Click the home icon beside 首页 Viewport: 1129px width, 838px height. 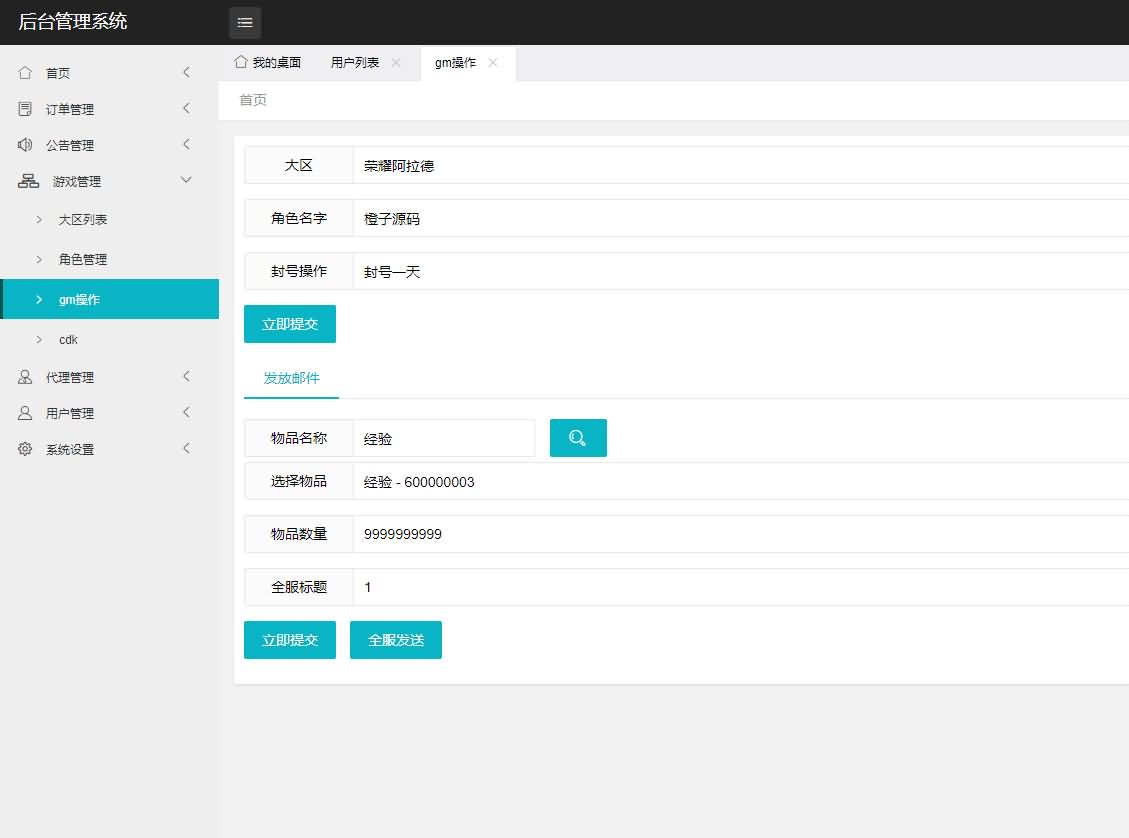point(25,73)
